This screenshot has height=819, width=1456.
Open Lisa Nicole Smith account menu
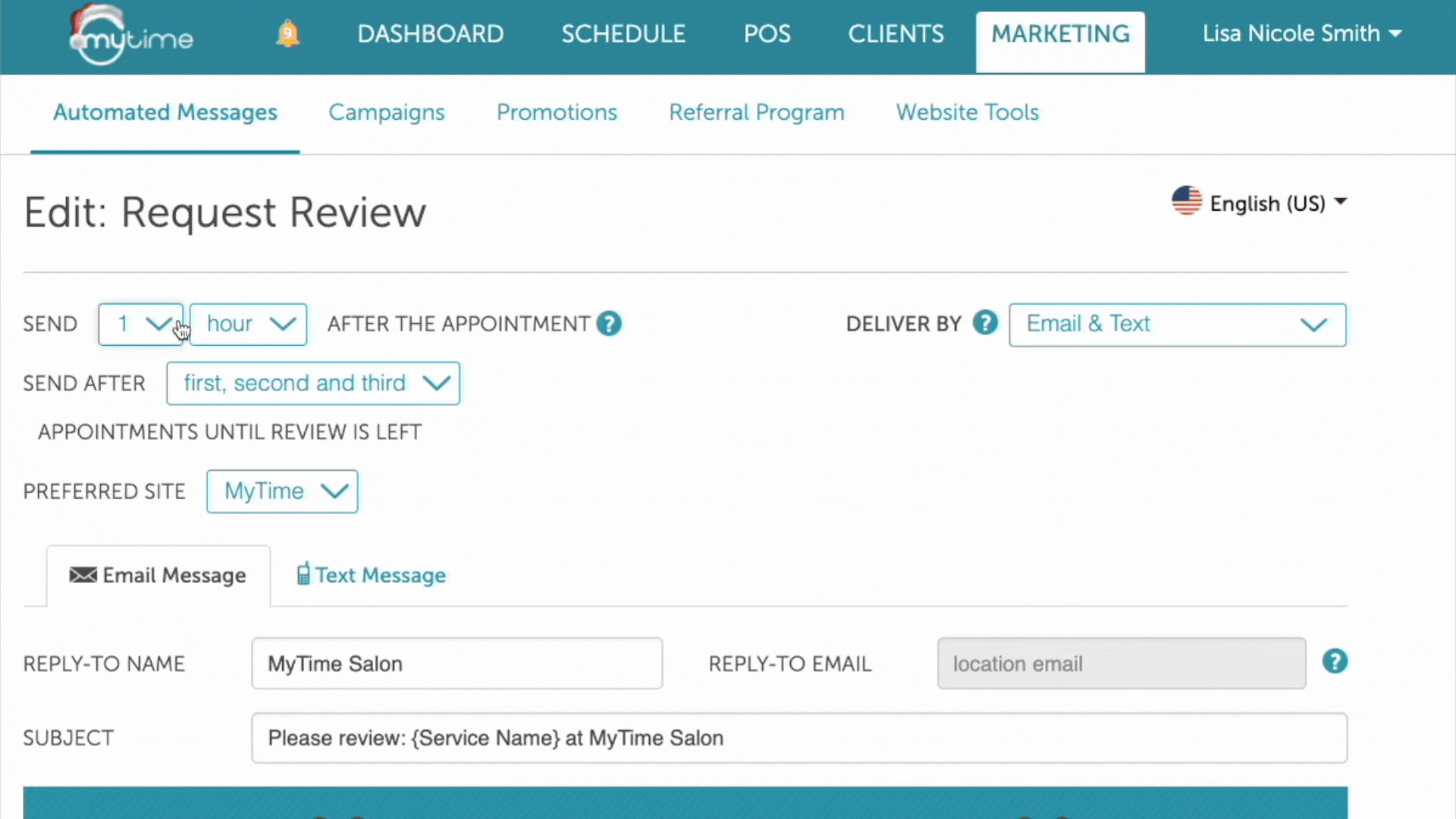click(x=1301, y=33)
